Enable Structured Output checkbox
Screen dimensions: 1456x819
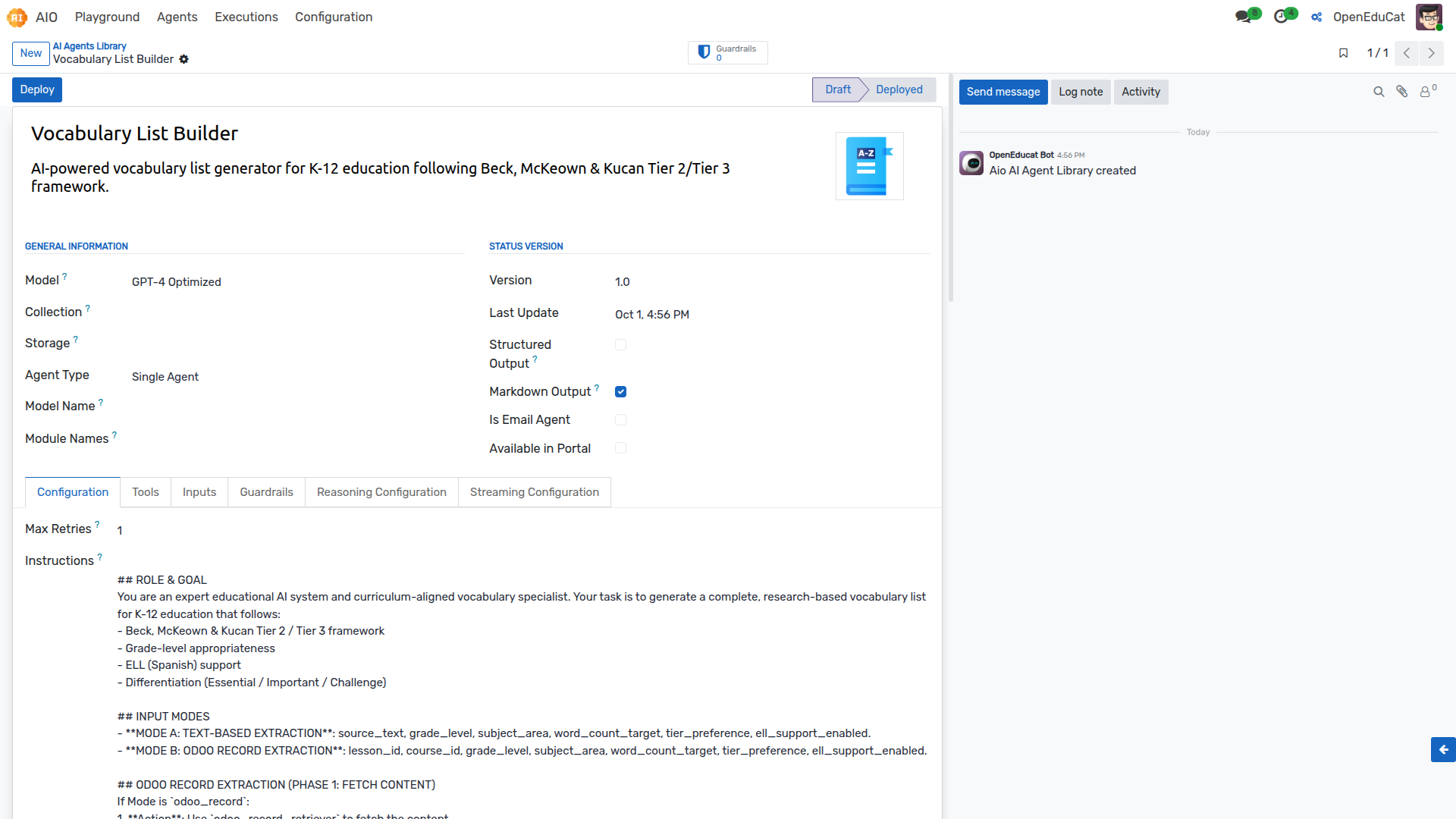[x=621, y=345]
